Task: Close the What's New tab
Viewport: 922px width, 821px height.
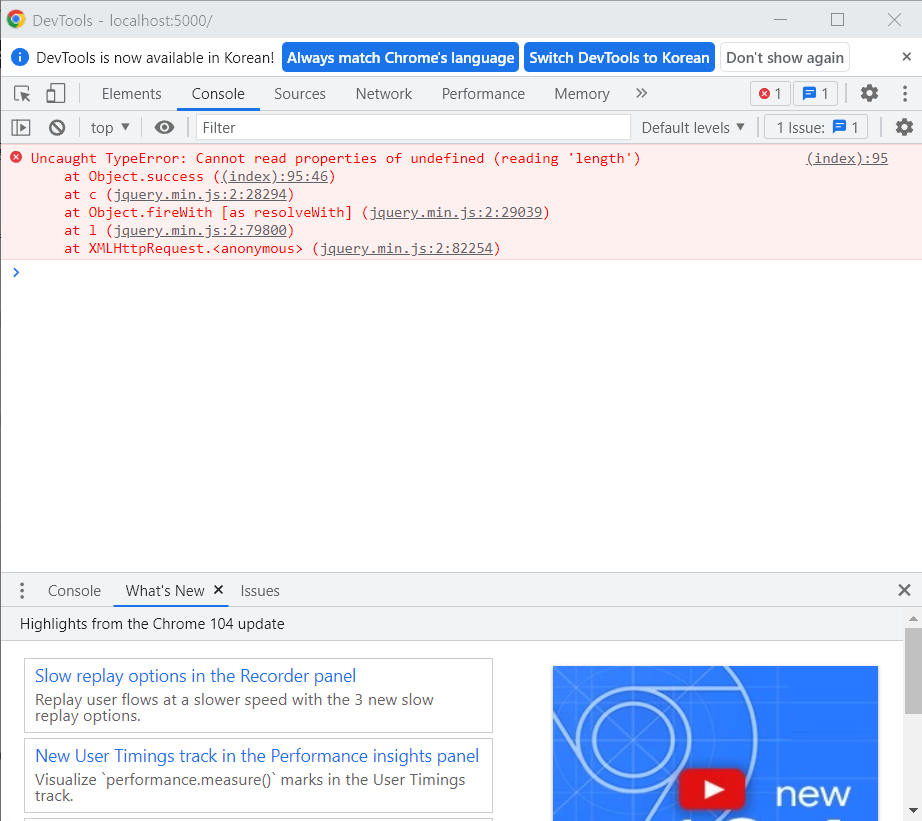Action: 218,589
